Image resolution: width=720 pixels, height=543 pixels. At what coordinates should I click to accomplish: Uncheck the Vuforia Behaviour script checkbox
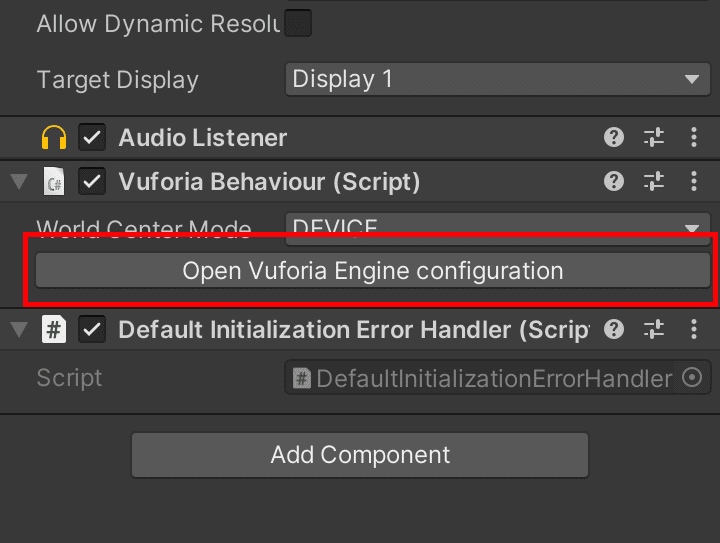pos(93,181)
